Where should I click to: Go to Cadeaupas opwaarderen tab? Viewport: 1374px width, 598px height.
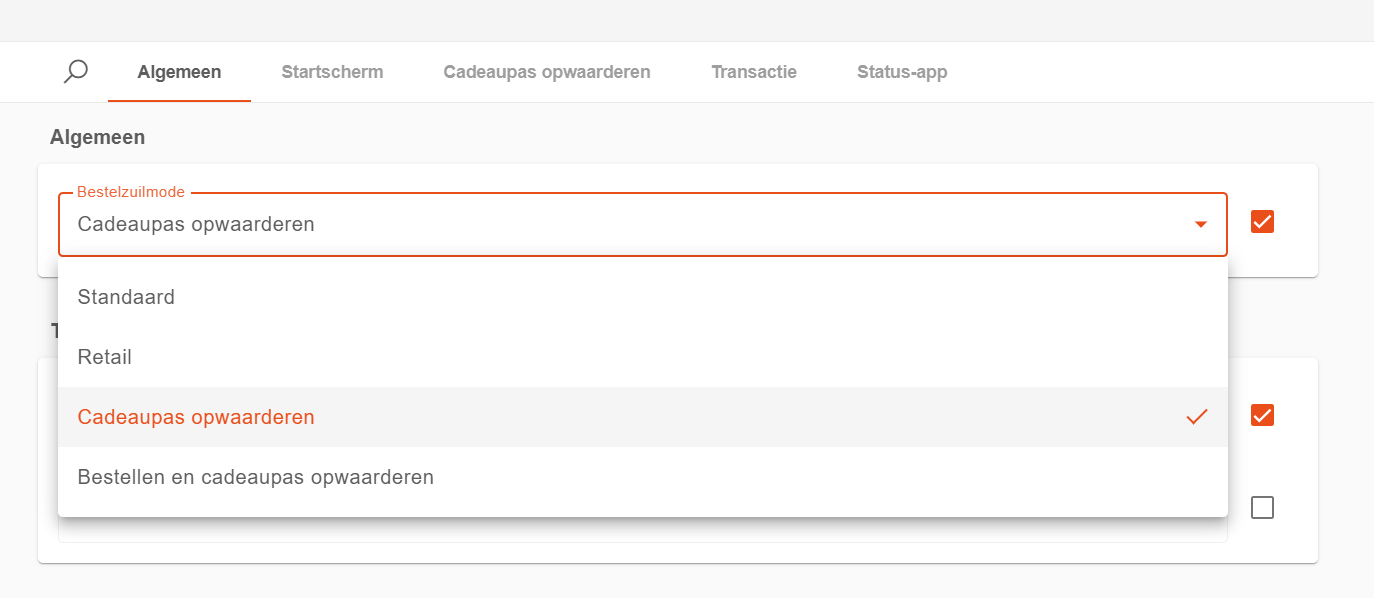(x=547, y=72)
